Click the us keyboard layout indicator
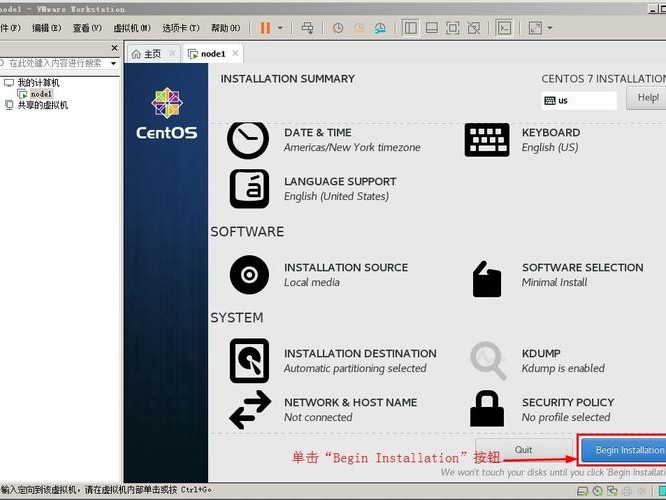This screenshot has width=666, height=500. pos(579,101)
